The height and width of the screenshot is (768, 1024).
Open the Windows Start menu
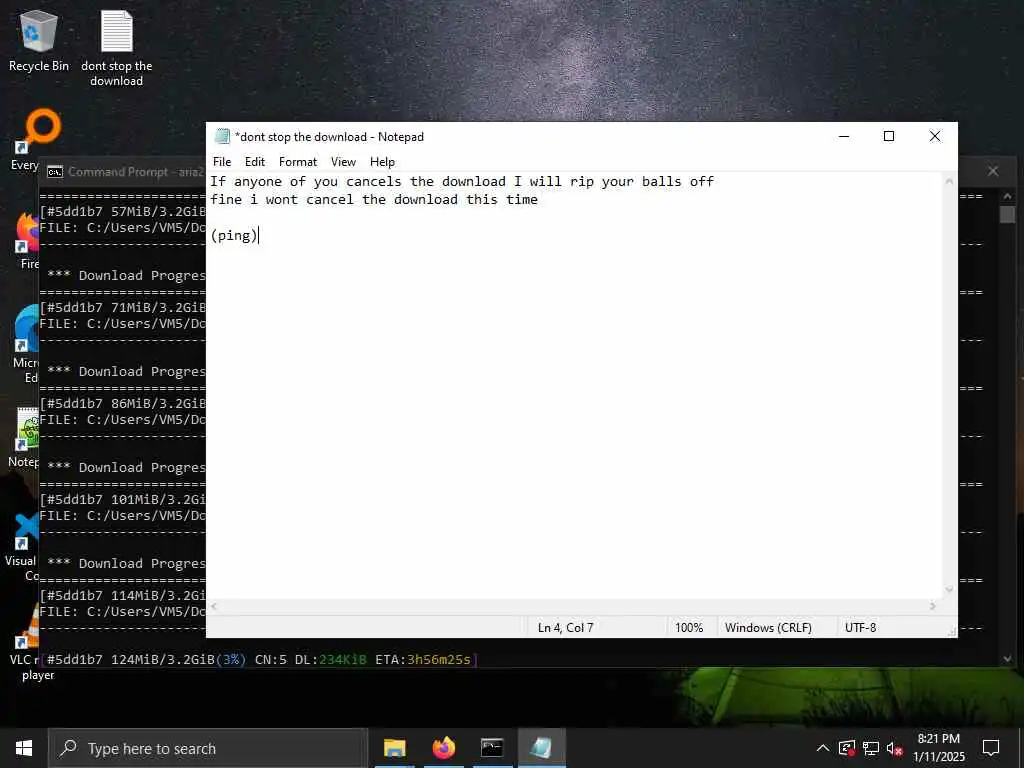pyautogui.click(x=24, y=748)
